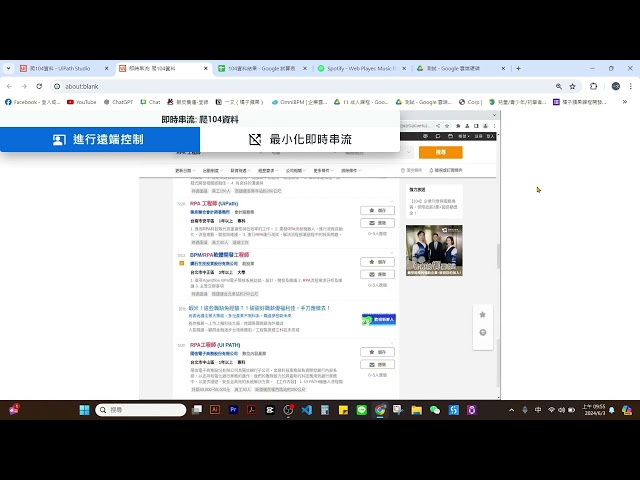640x480 pixels.
Task: Open the 薪資待遇 filter dropdown
Action: pos(240,171)
